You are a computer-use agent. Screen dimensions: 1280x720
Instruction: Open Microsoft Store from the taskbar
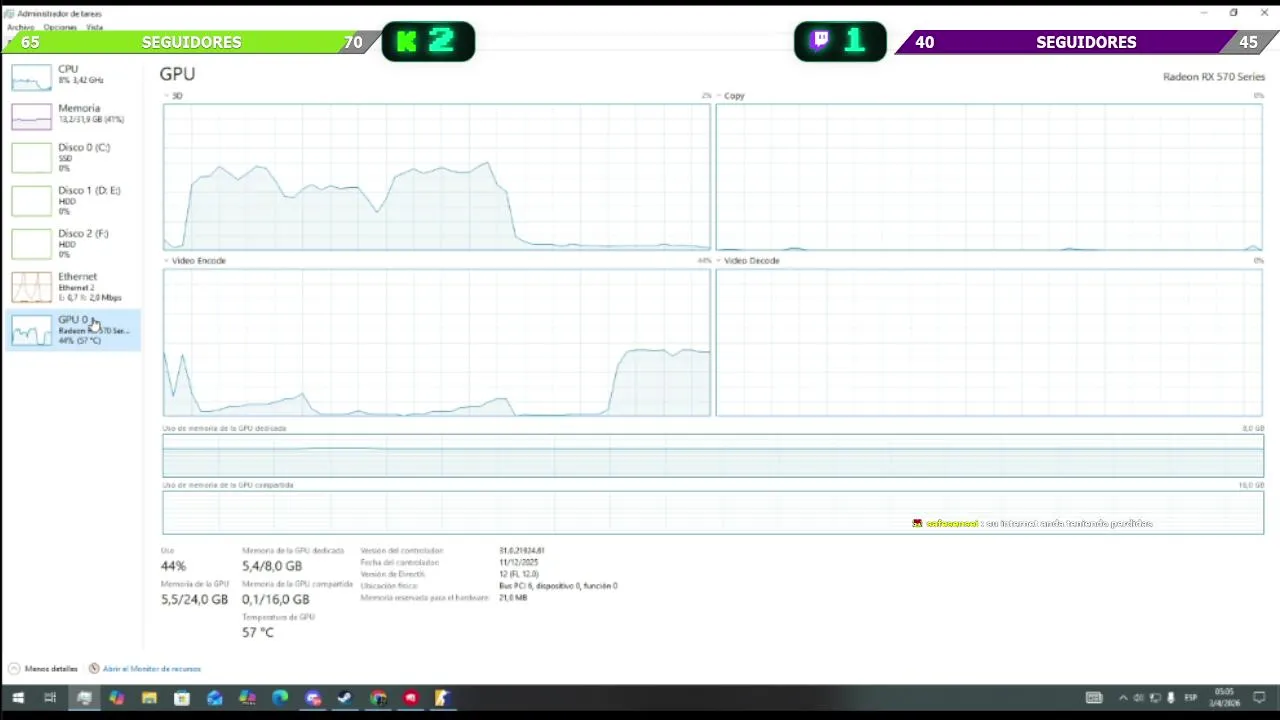click(x=182, y=698)
